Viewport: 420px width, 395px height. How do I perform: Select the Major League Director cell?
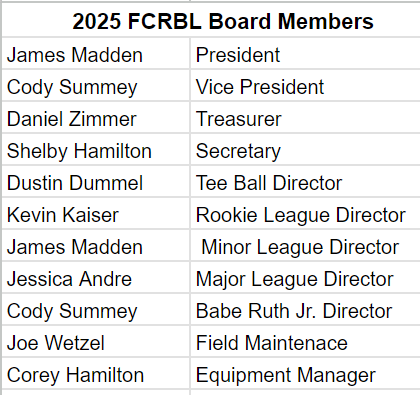[305, 278]
